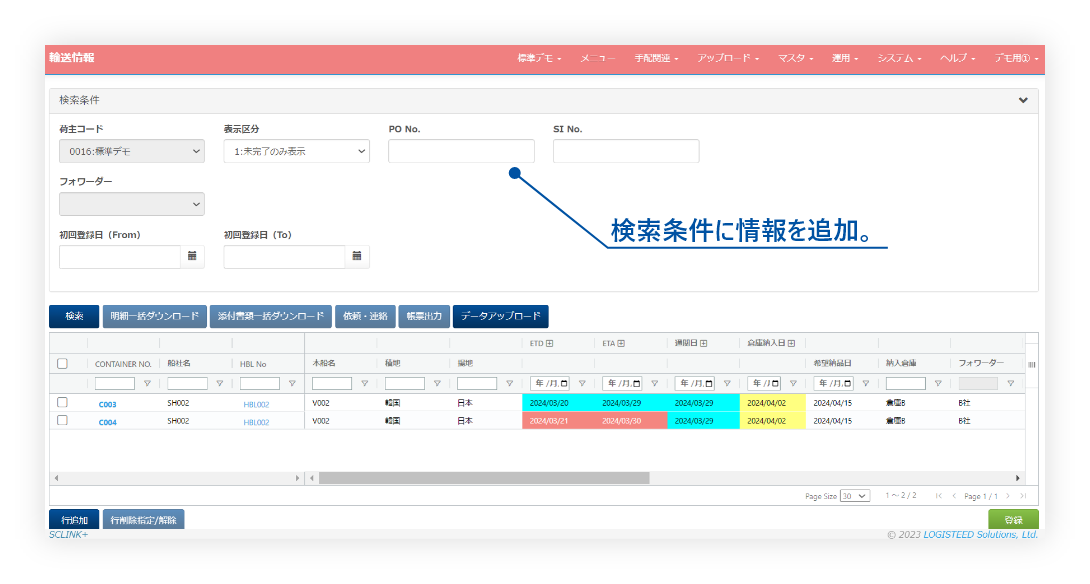Click filter icon under CONTAINER NO. column

click(147, 383)
